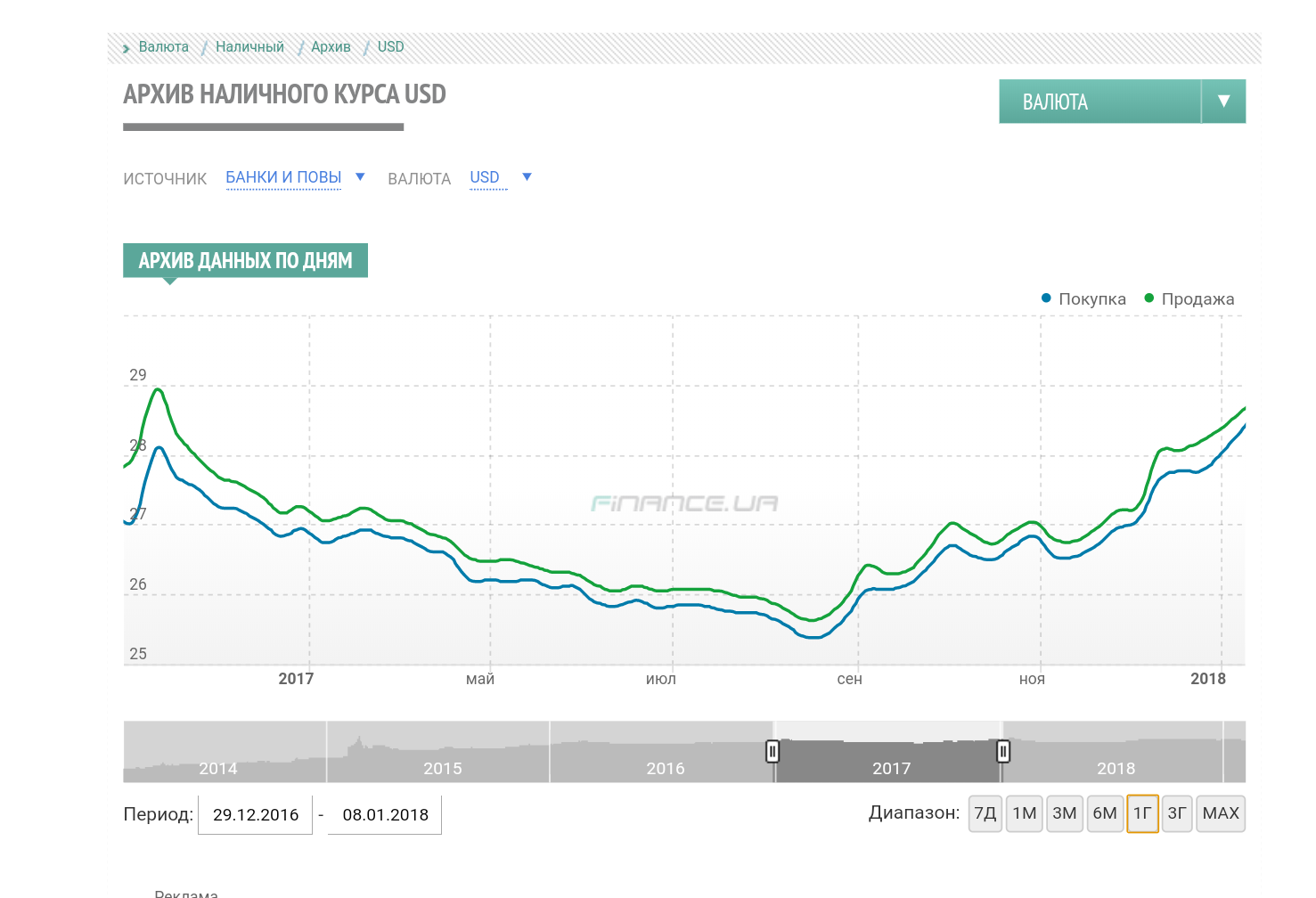Open the ВАЛЮТА green dropdown arrow

coord(1223,102)
